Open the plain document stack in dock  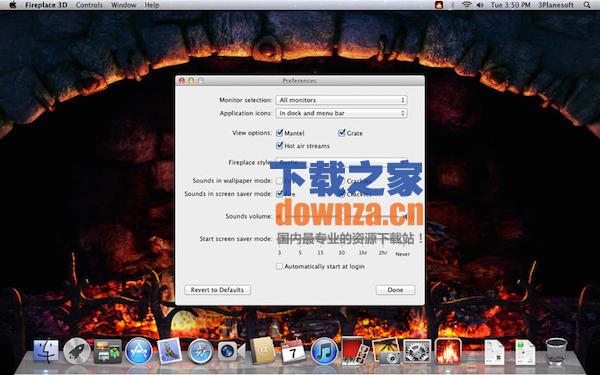tap(494, 352)
